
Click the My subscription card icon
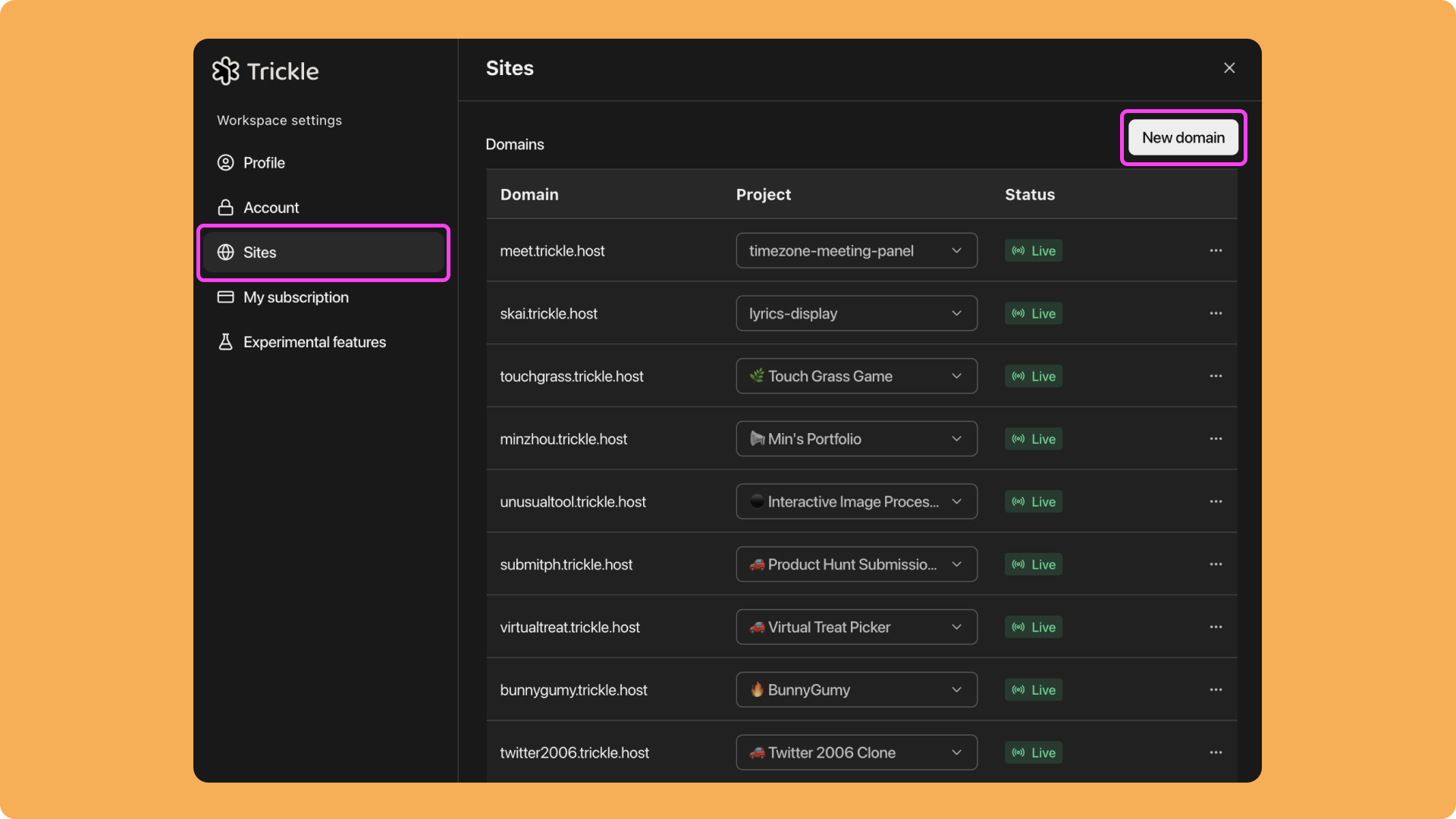(225, 297)
